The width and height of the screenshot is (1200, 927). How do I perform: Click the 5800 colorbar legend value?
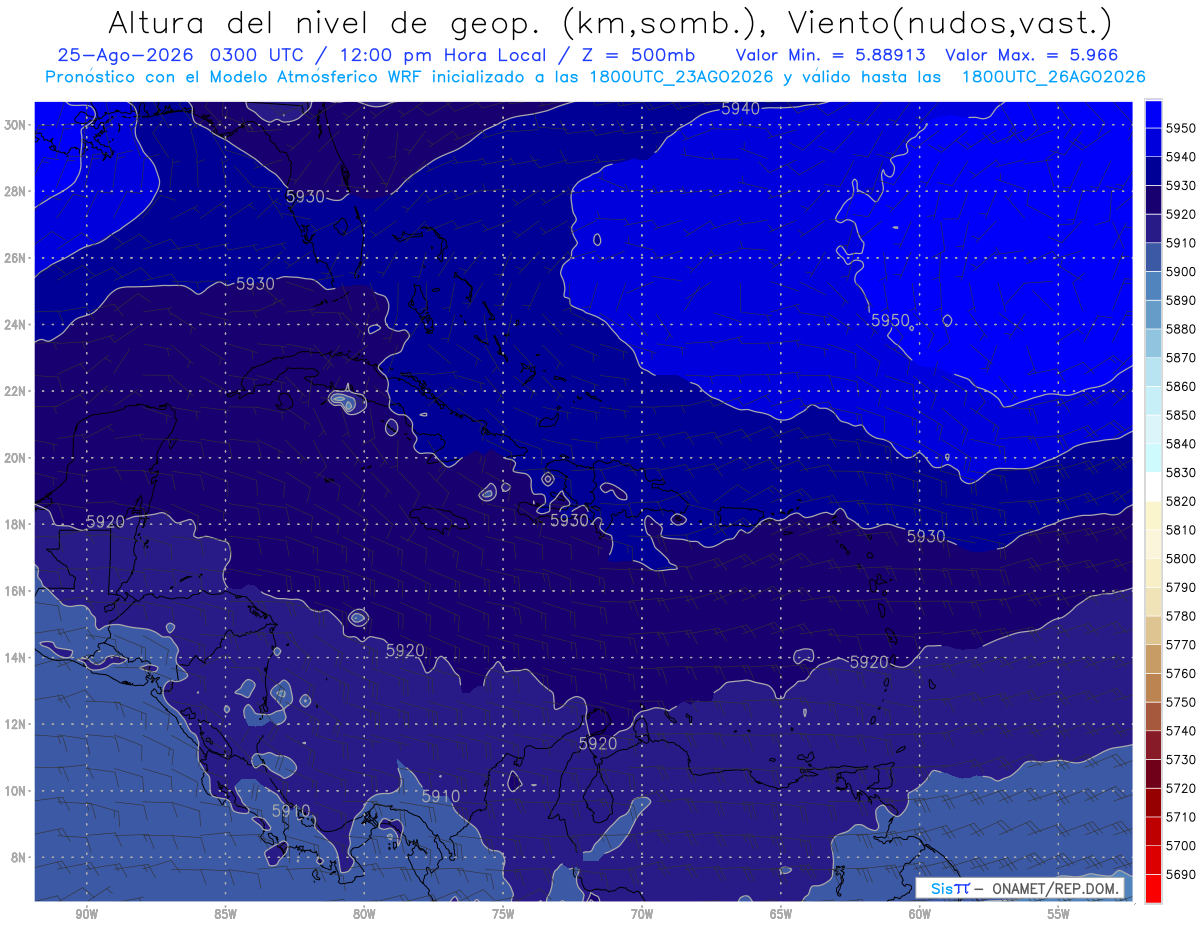1180,558
